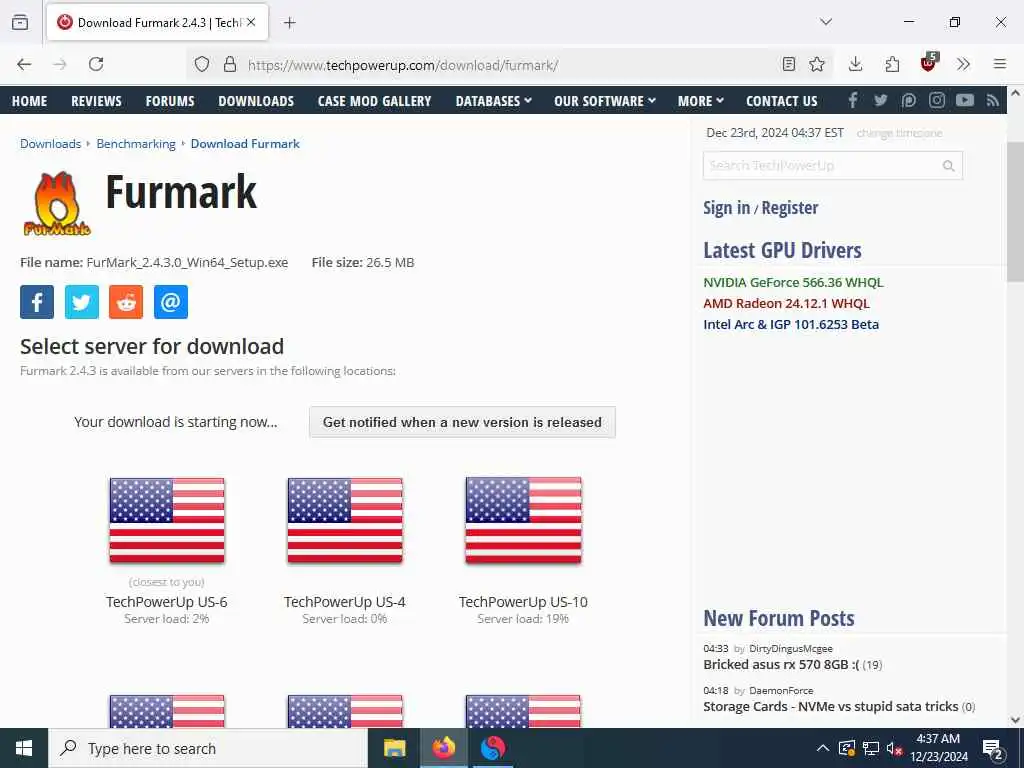
Task: Click the Furmark flame logo
Action: 57,204
